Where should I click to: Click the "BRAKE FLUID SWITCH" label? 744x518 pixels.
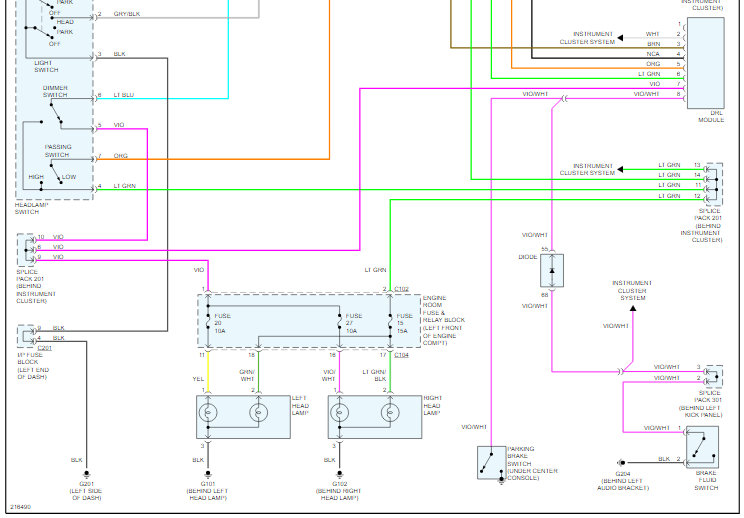(706, 480)
